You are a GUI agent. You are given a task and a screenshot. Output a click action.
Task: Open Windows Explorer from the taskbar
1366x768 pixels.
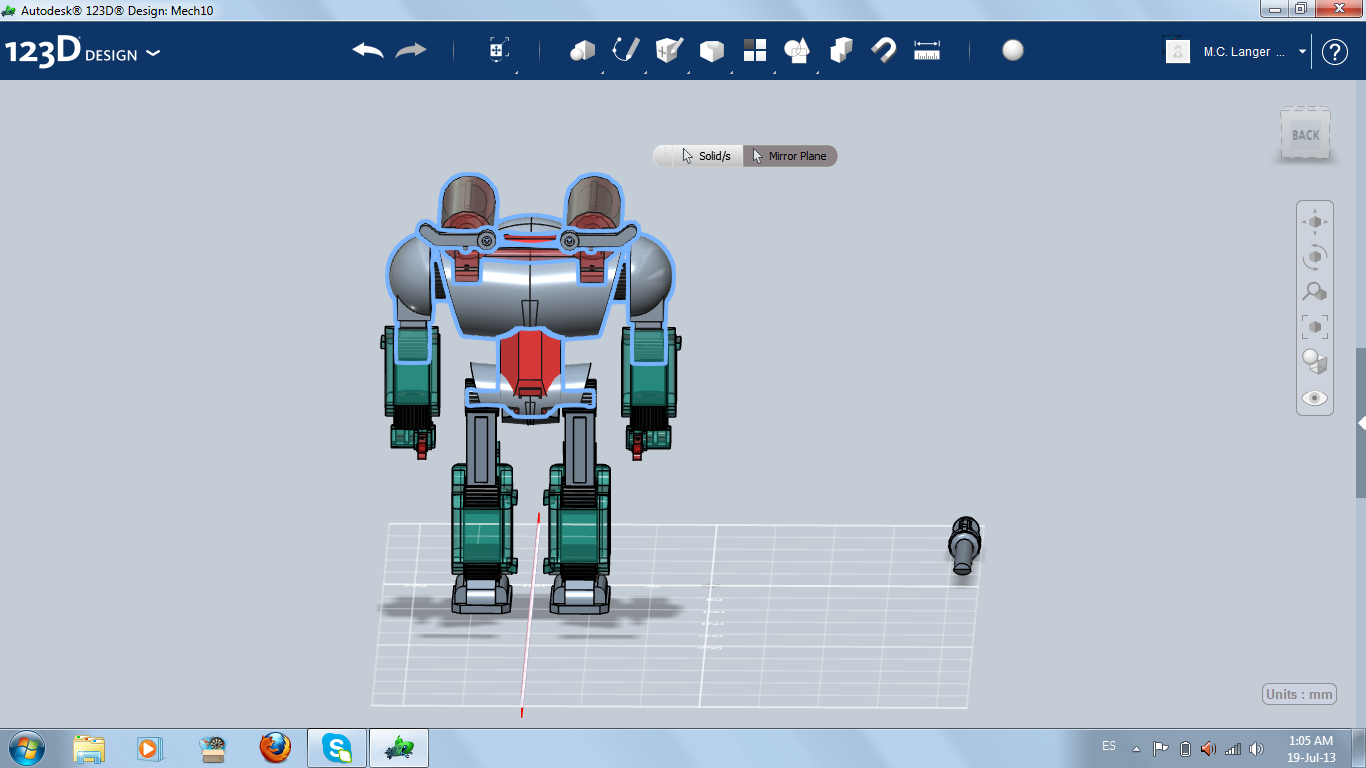click(89, 748)
